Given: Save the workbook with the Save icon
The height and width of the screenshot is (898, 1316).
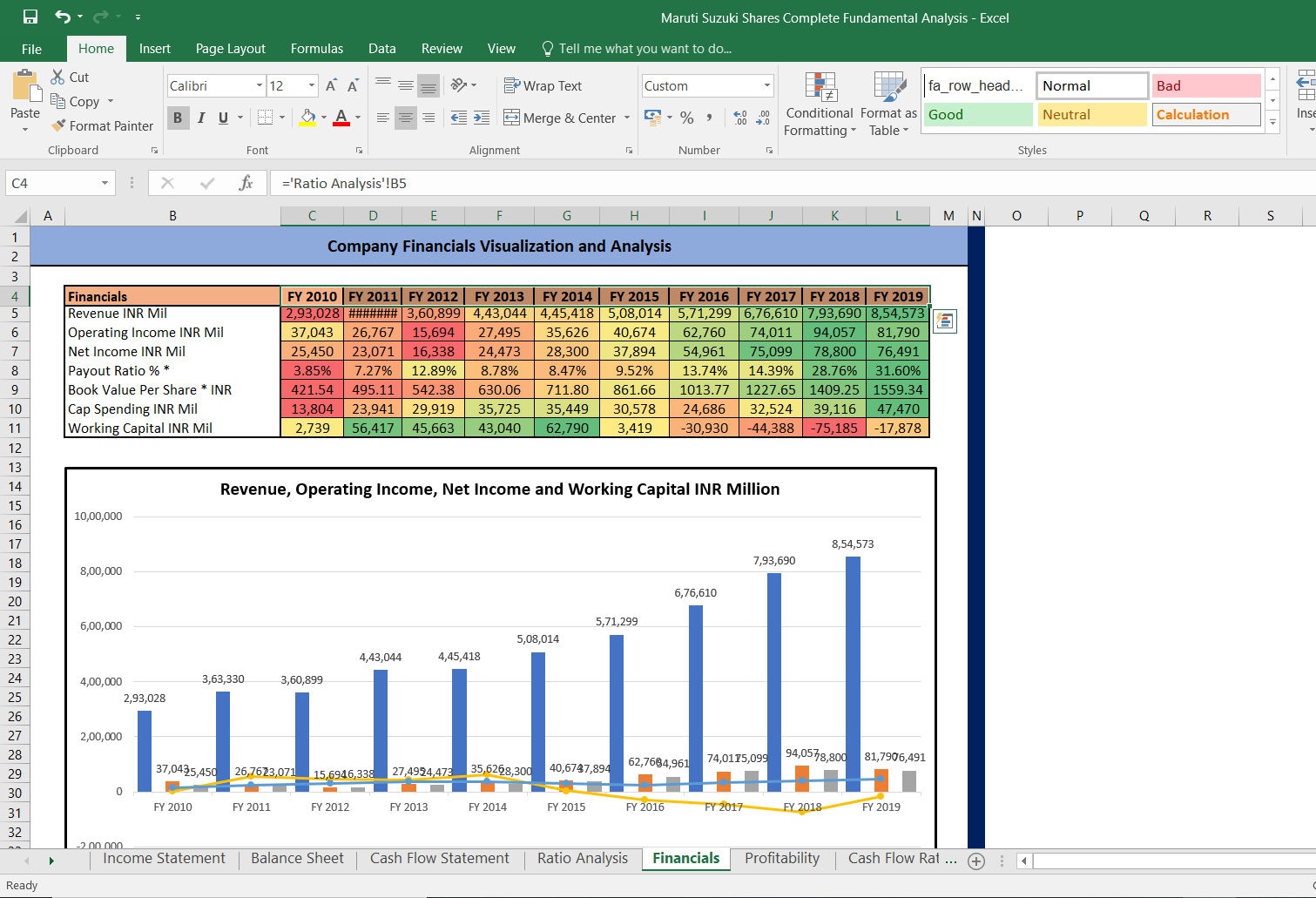Looking at the screenshot, I should pos(30,17).
